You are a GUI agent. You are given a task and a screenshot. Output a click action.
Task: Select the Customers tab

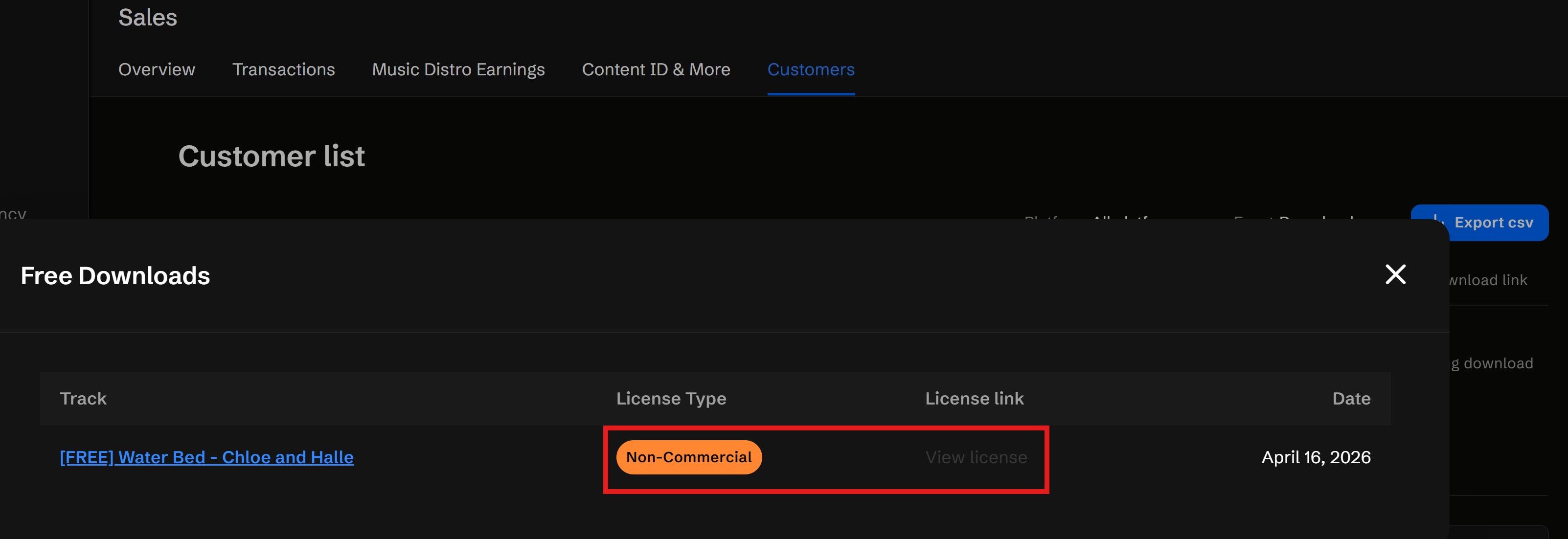coord(811,69)
